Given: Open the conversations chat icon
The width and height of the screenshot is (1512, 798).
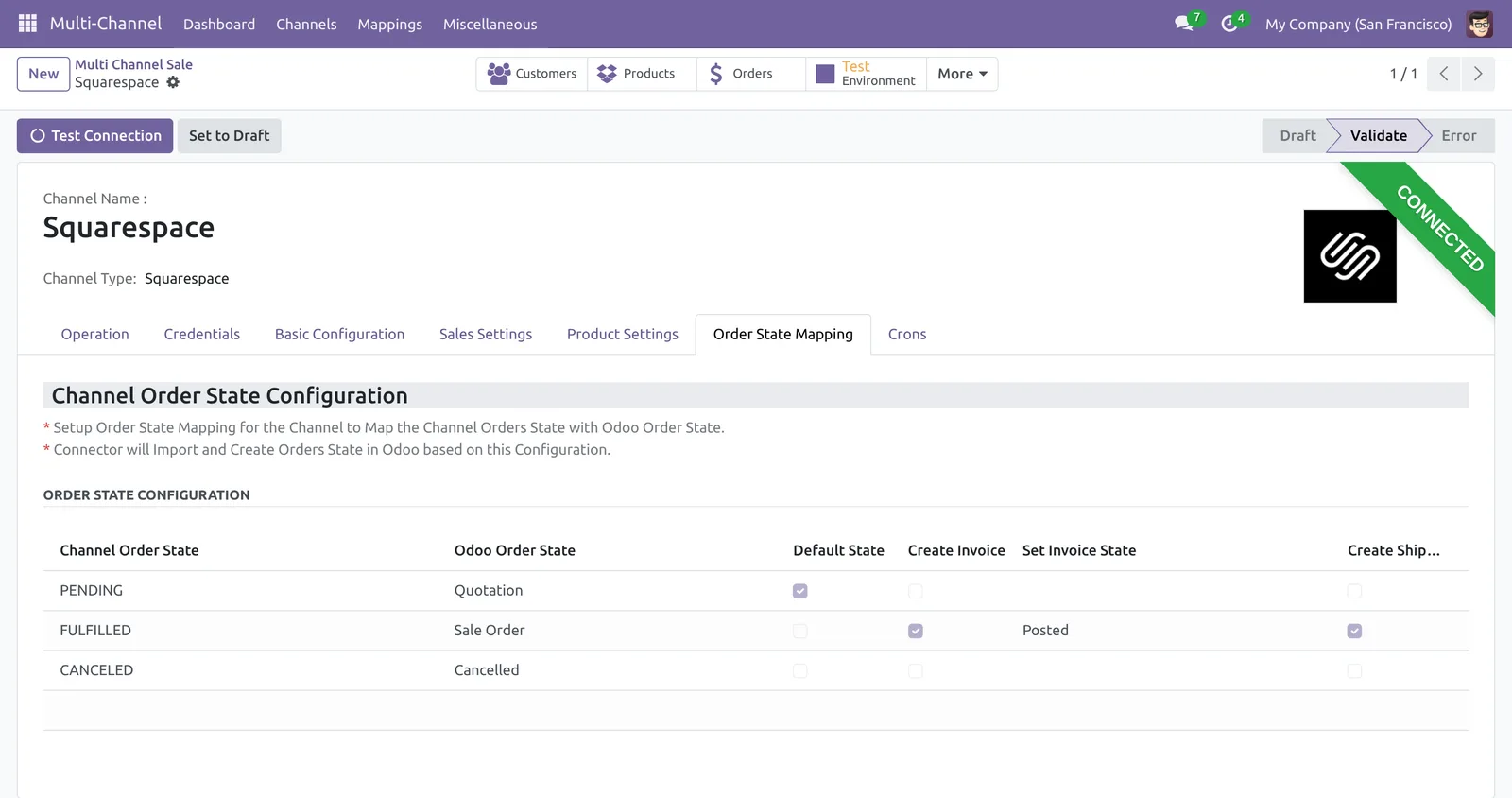Looking at the screenshot, I should 1184,24.
